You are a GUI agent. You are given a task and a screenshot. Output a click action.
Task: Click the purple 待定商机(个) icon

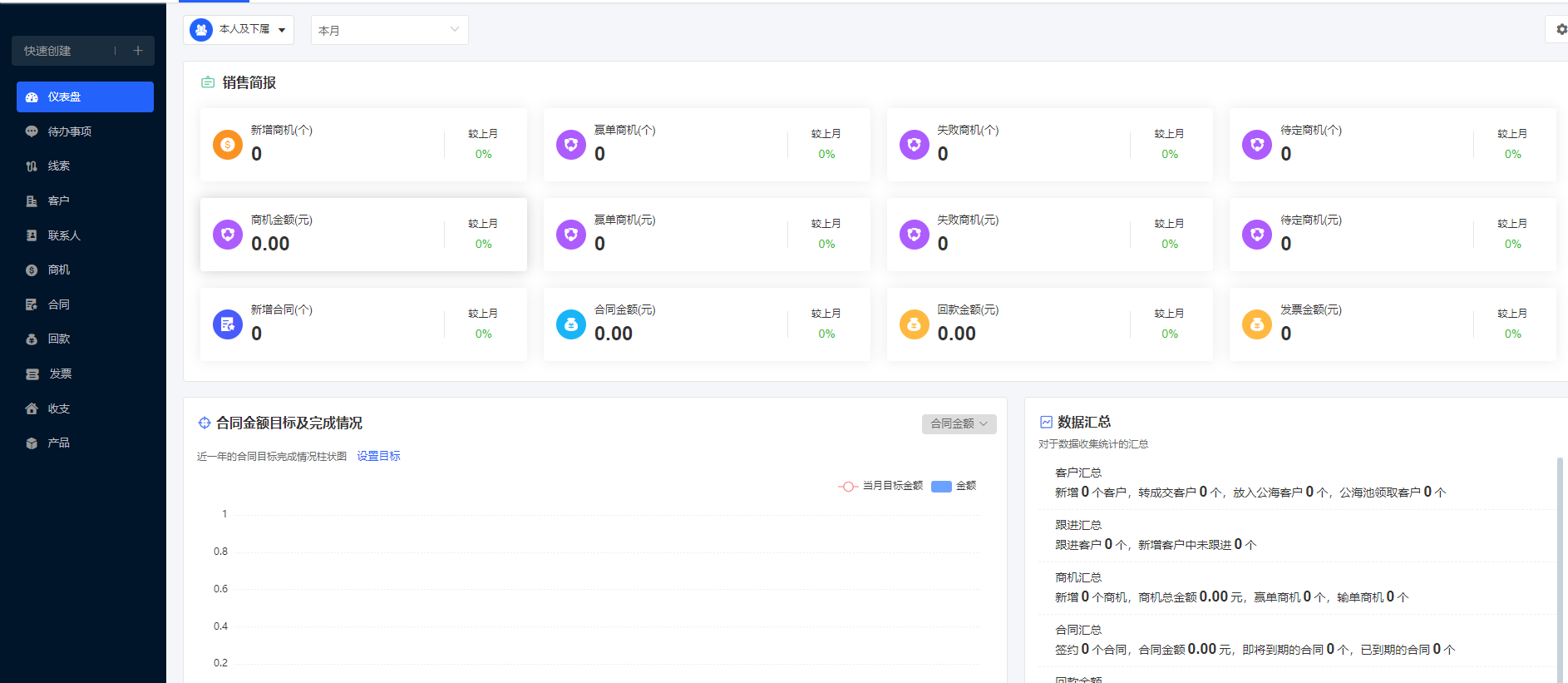(1257, 145)
